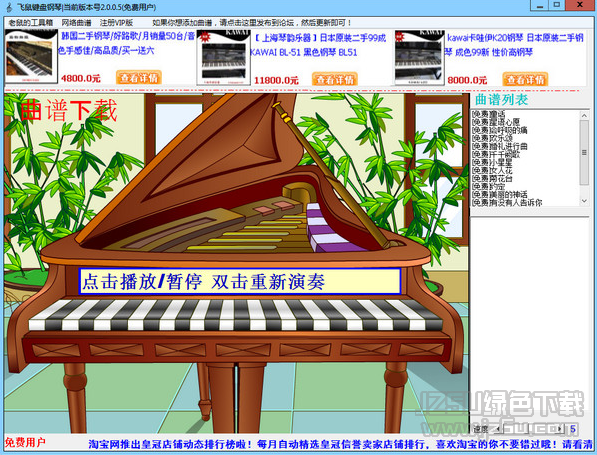Screen dimensions: 597x455
Task: Select 免费 欢乐颂 in the score list
Action: point(492,138)
